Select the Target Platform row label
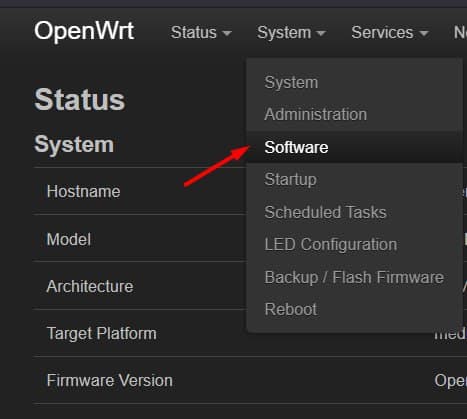The image size is (467, 419). coord(102,334)
